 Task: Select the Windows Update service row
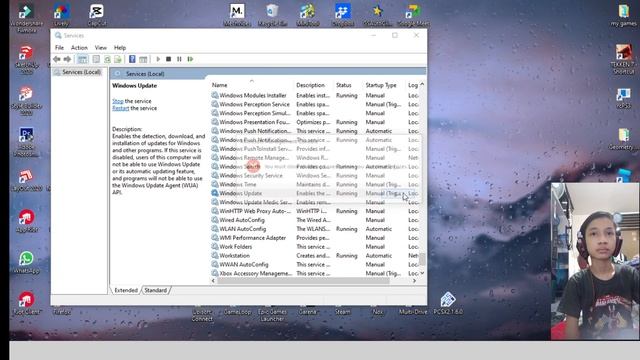315,193
